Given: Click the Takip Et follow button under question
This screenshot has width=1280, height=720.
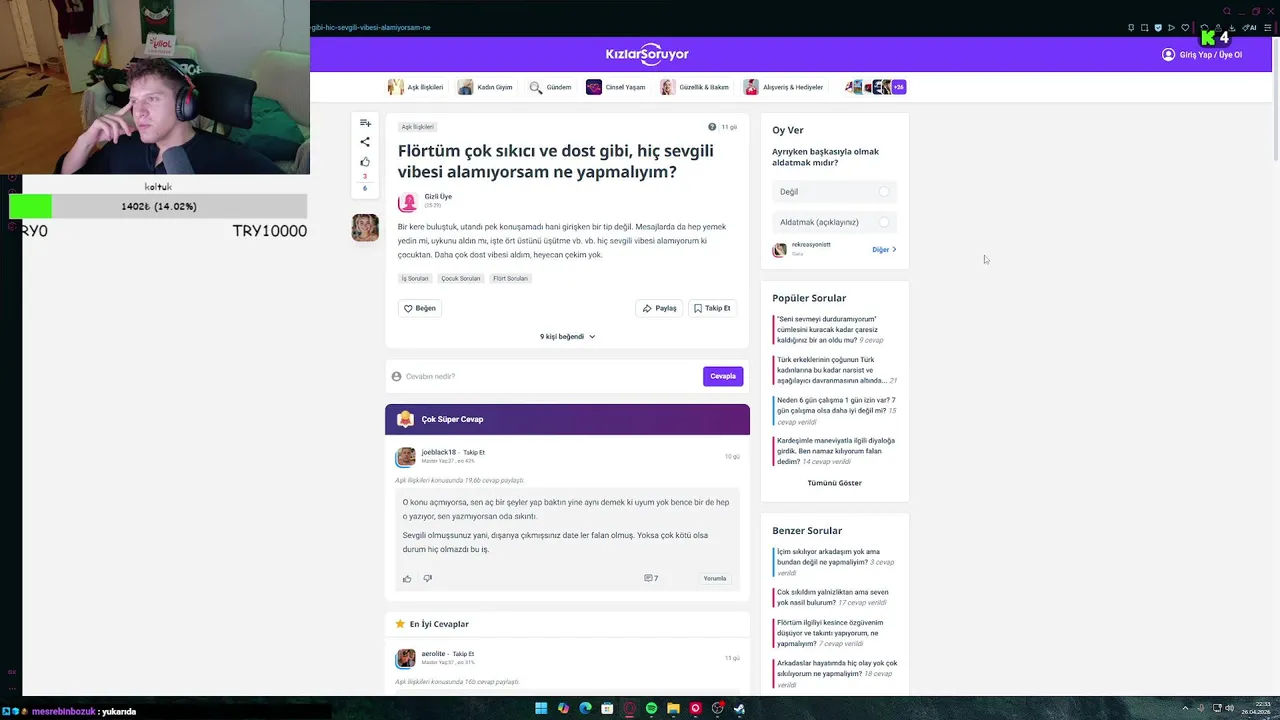Looking at the screenshot, I should tap(712, 308).
